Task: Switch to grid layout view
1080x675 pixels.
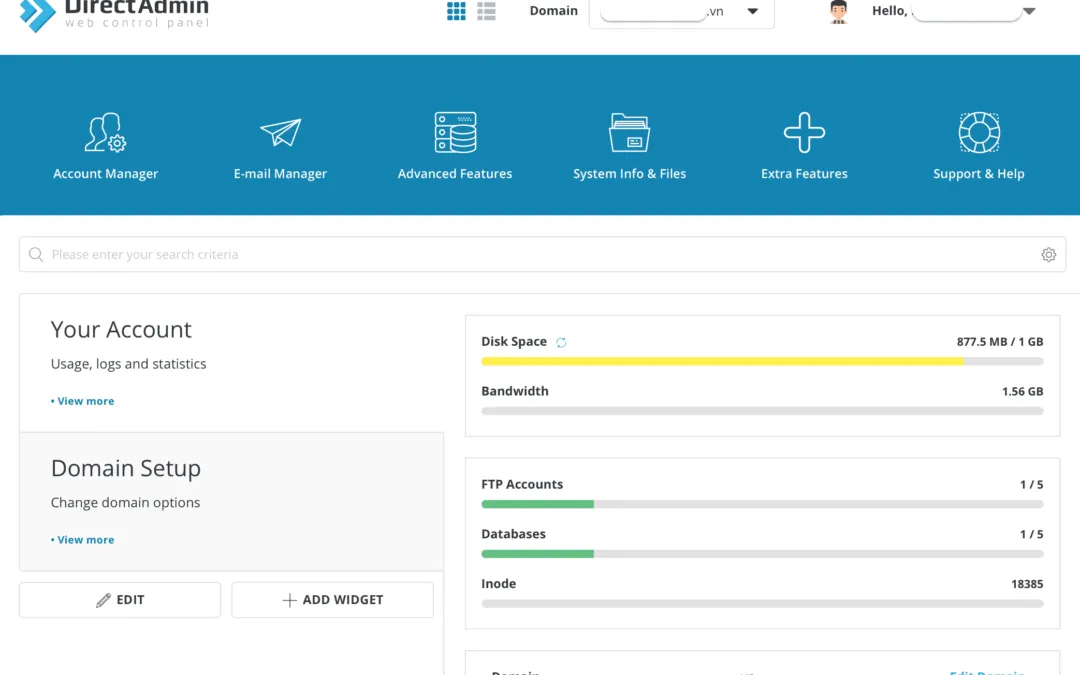Action: [x=456, y=11]
